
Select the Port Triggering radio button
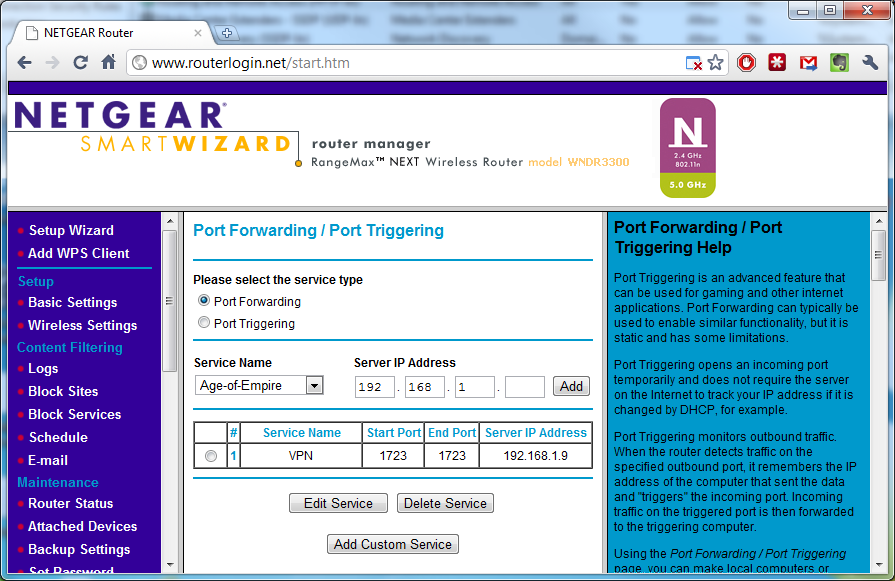coord(204,322)
